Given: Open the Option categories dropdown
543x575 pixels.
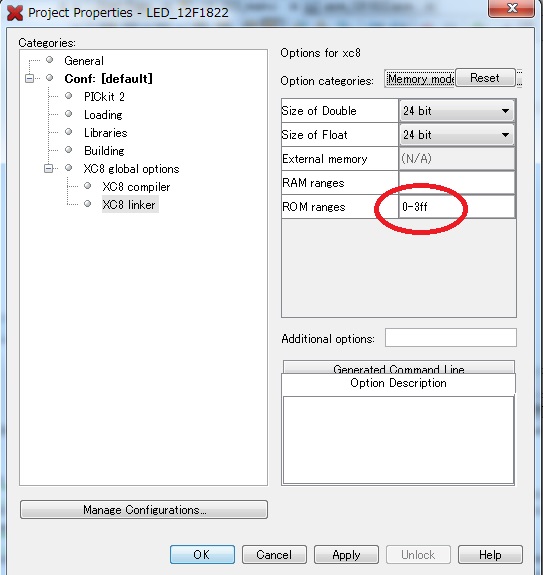Looking at the screenshot, I should pos(420,78).
